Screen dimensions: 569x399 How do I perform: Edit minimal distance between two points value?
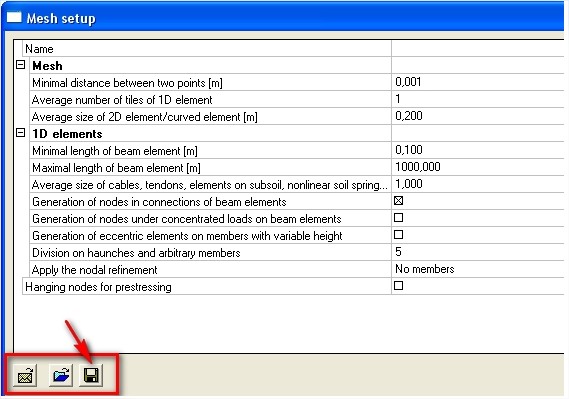tap(478, 82)
